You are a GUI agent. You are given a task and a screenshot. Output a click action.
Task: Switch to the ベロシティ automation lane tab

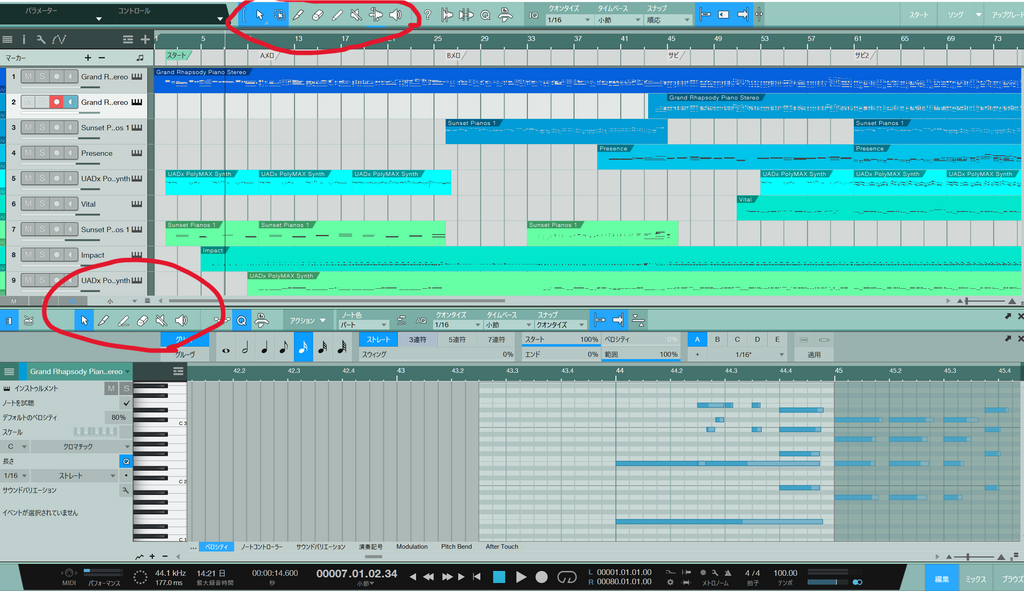217,547
